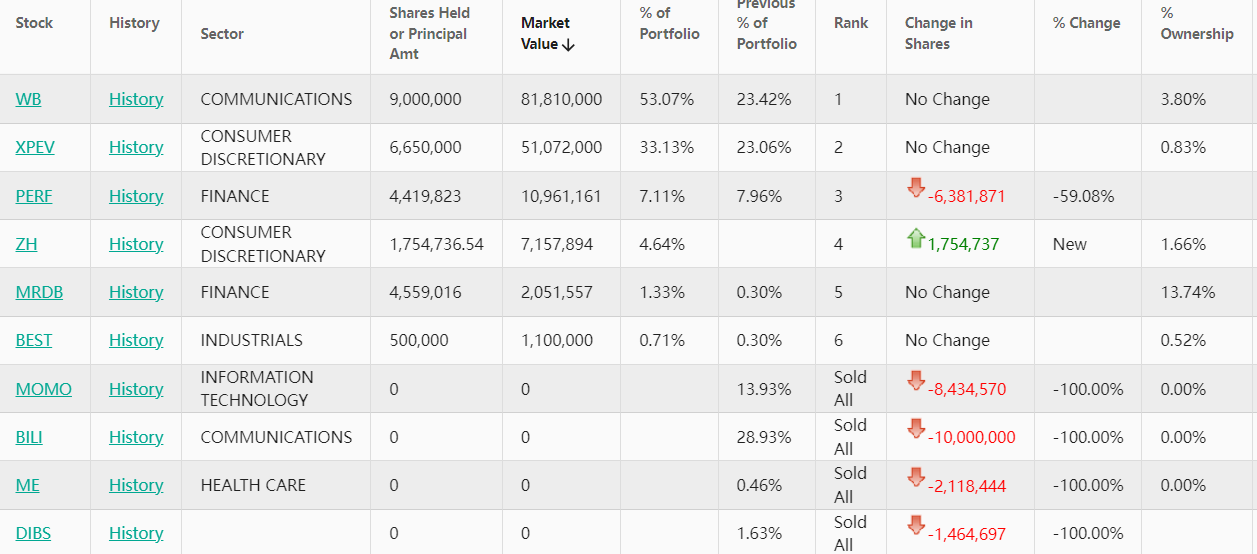The height and width of the screenshot is (554, 1257).
Task: Click the red down arrow in MOMO row
Action: (916, 381)
